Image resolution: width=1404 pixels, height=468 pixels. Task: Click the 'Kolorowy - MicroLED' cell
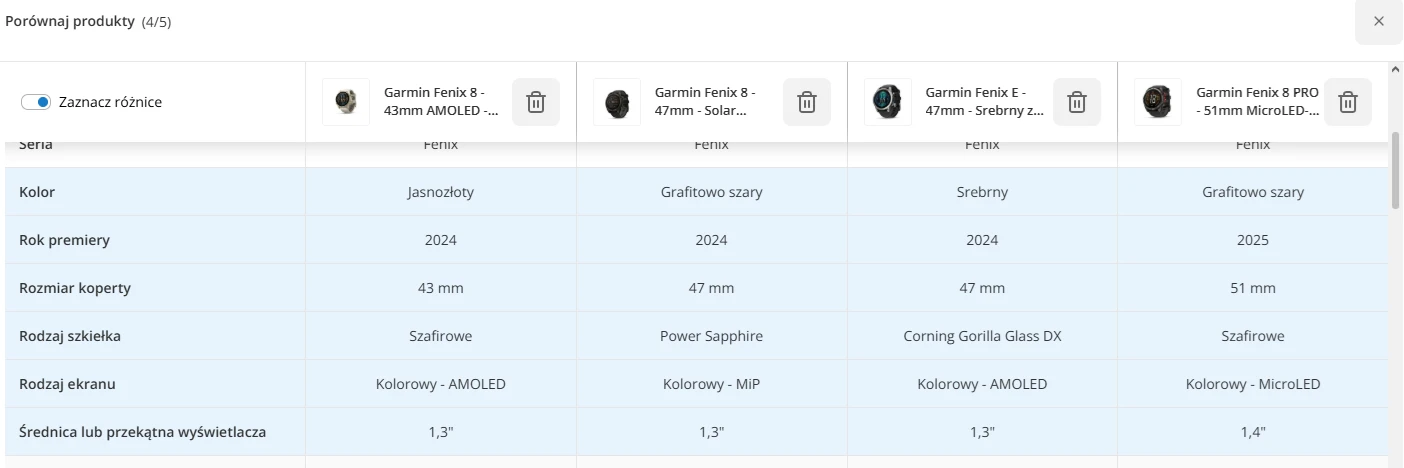(1253, 384)
